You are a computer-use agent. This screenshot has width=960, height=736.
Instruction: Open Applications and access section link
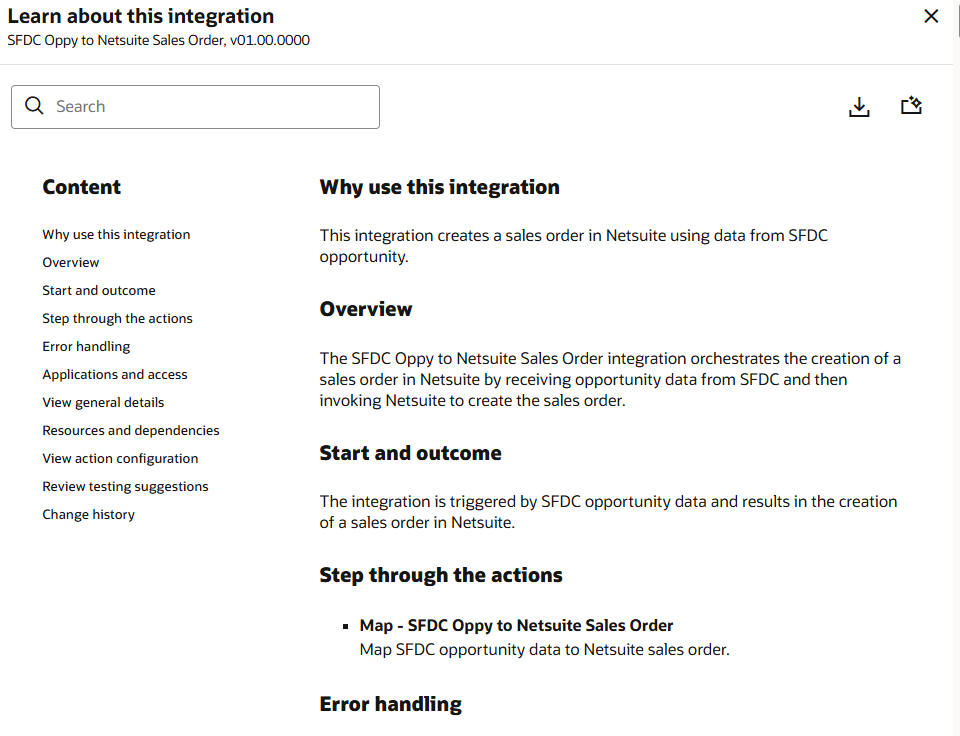pyautogui.click(x=115, y=374)
